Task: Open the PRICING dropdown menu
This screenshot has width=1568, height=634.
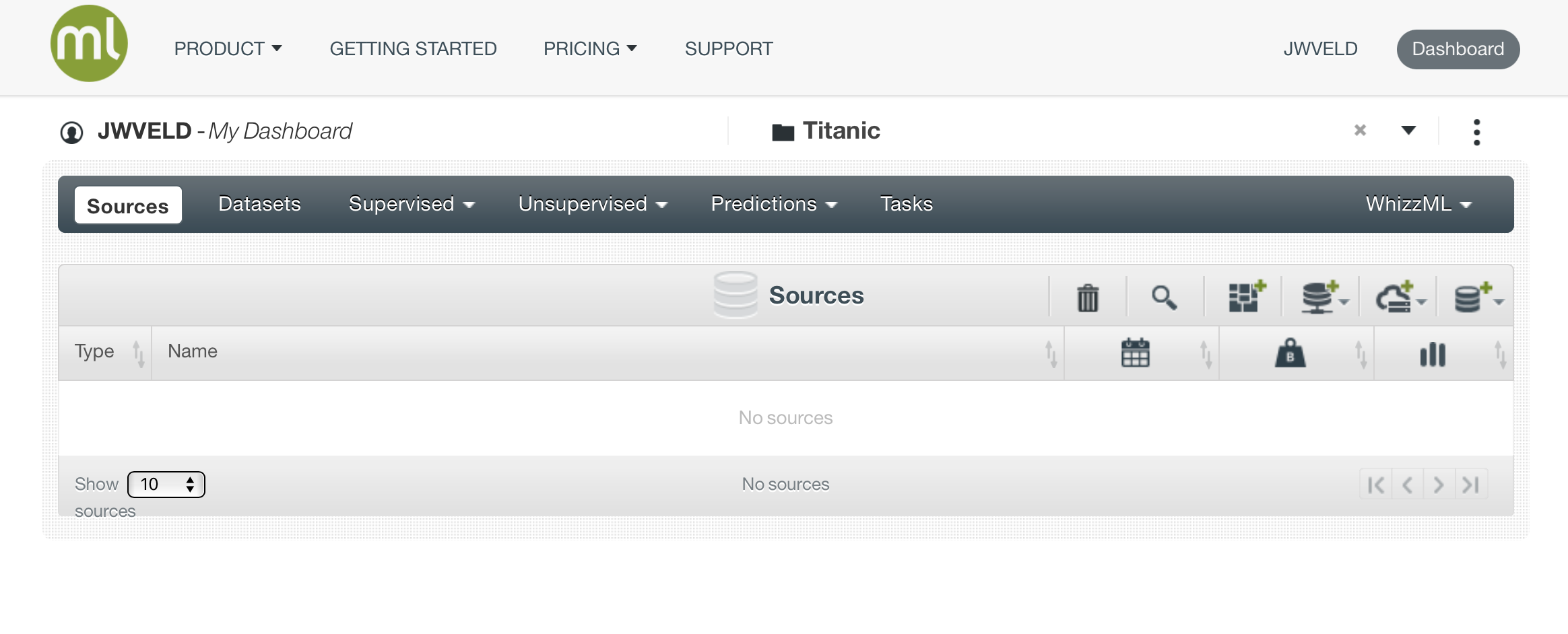Action: (x=590, y=48)
